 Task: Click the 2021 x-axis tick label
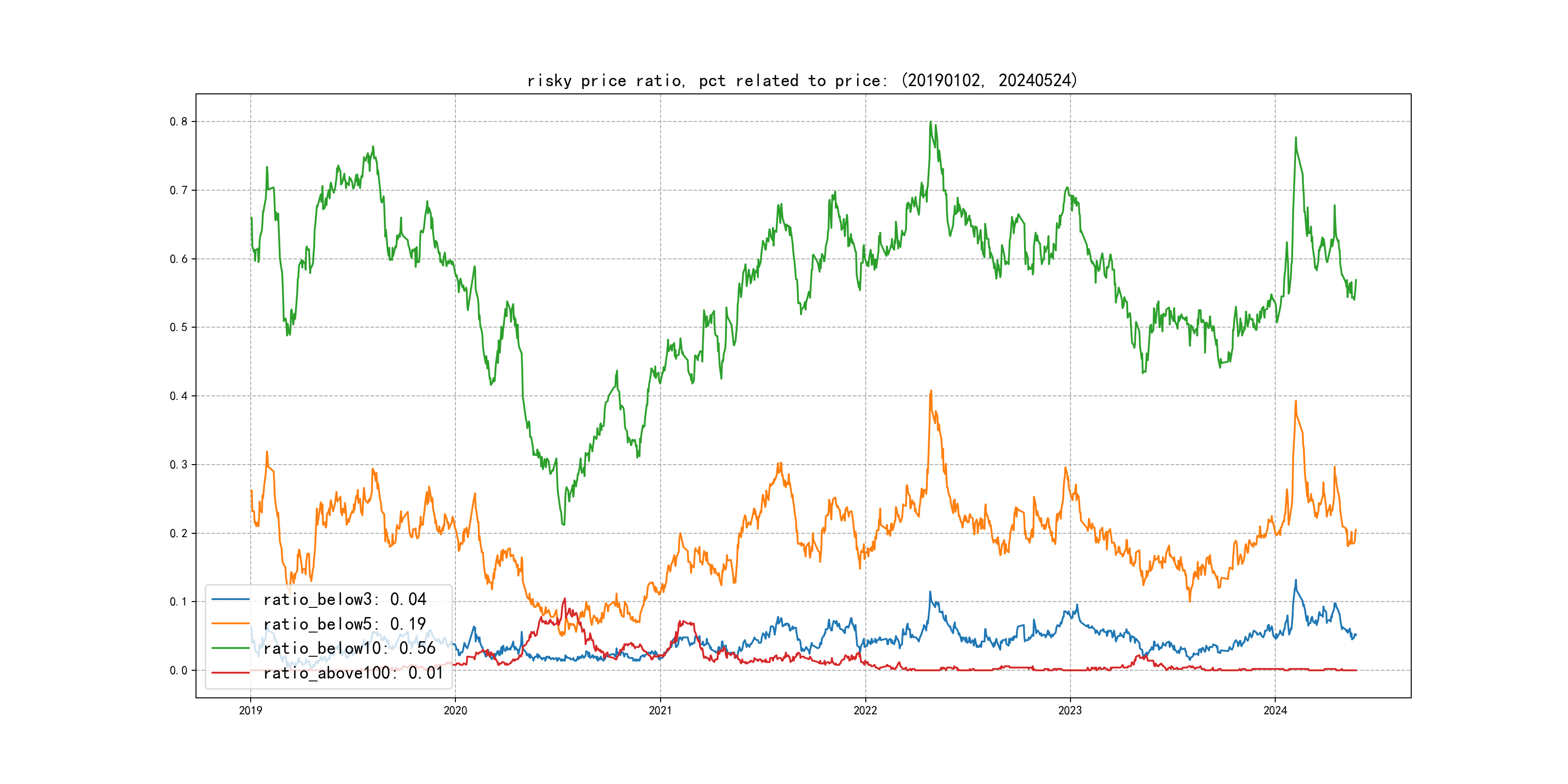661,710
